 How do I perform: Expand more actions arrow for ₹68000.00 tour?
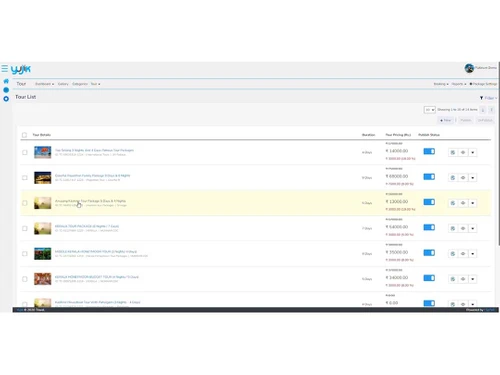pos(473,178)
